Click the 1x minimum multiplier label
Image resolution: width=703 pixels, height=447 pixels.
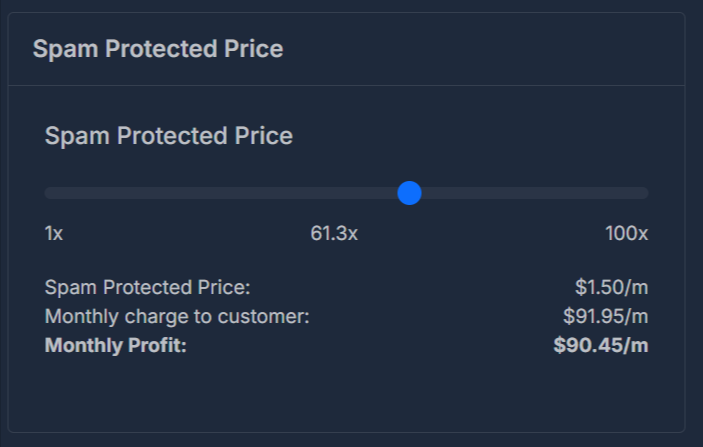click(54, 234)
